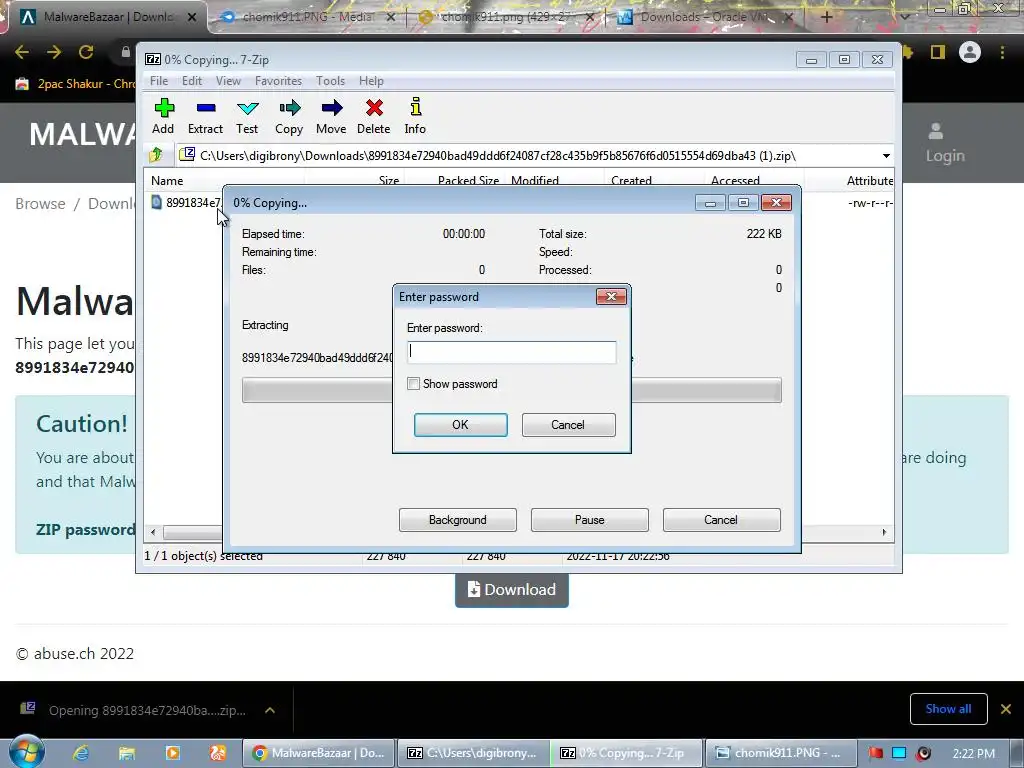Screen dimensions: 1024x768
Task: Sort by Accessed column header
Action: pos(735,181)
